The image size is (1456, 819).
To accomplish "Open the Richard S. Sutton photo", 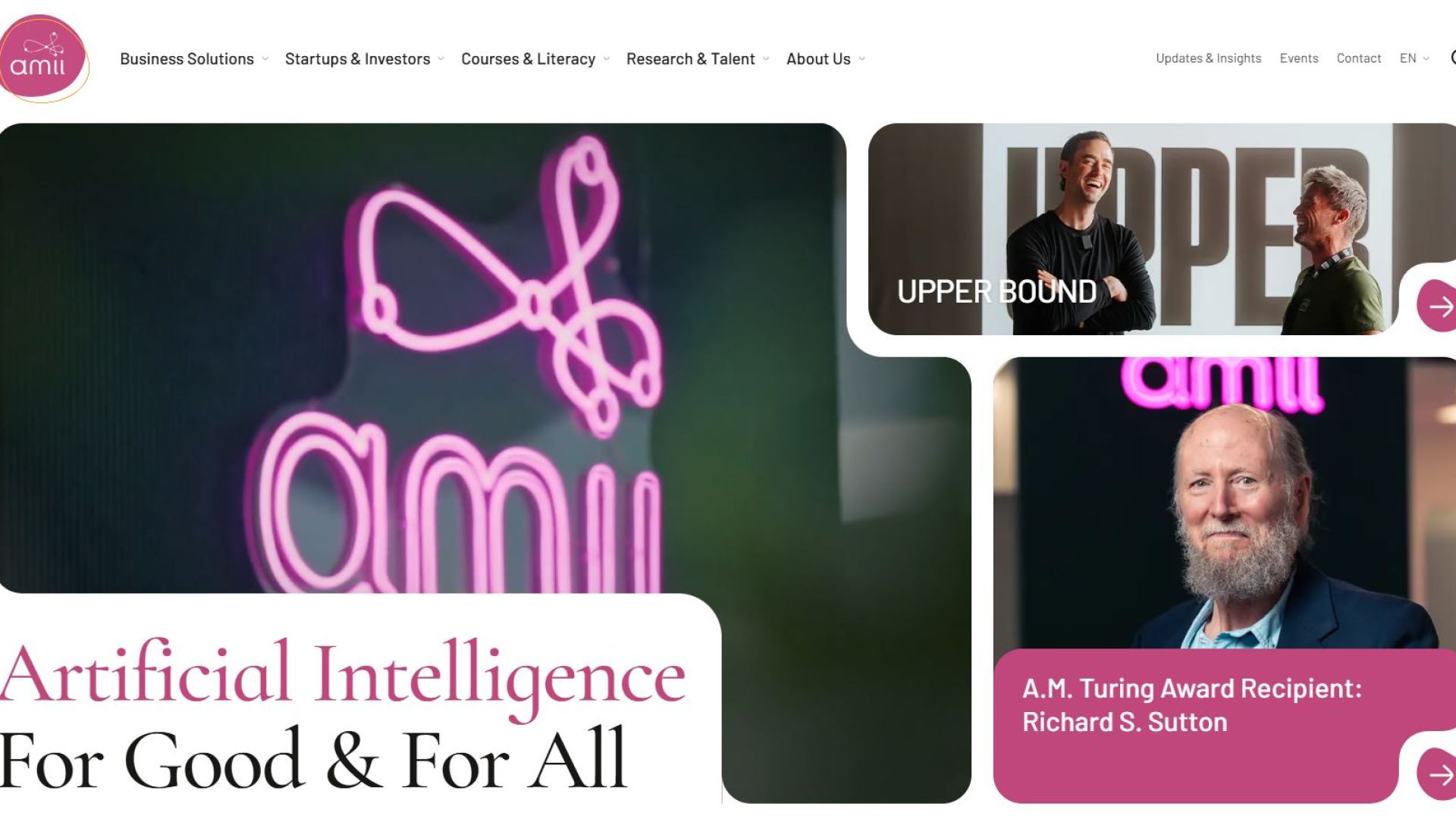I will click(x=1224, y=503).
